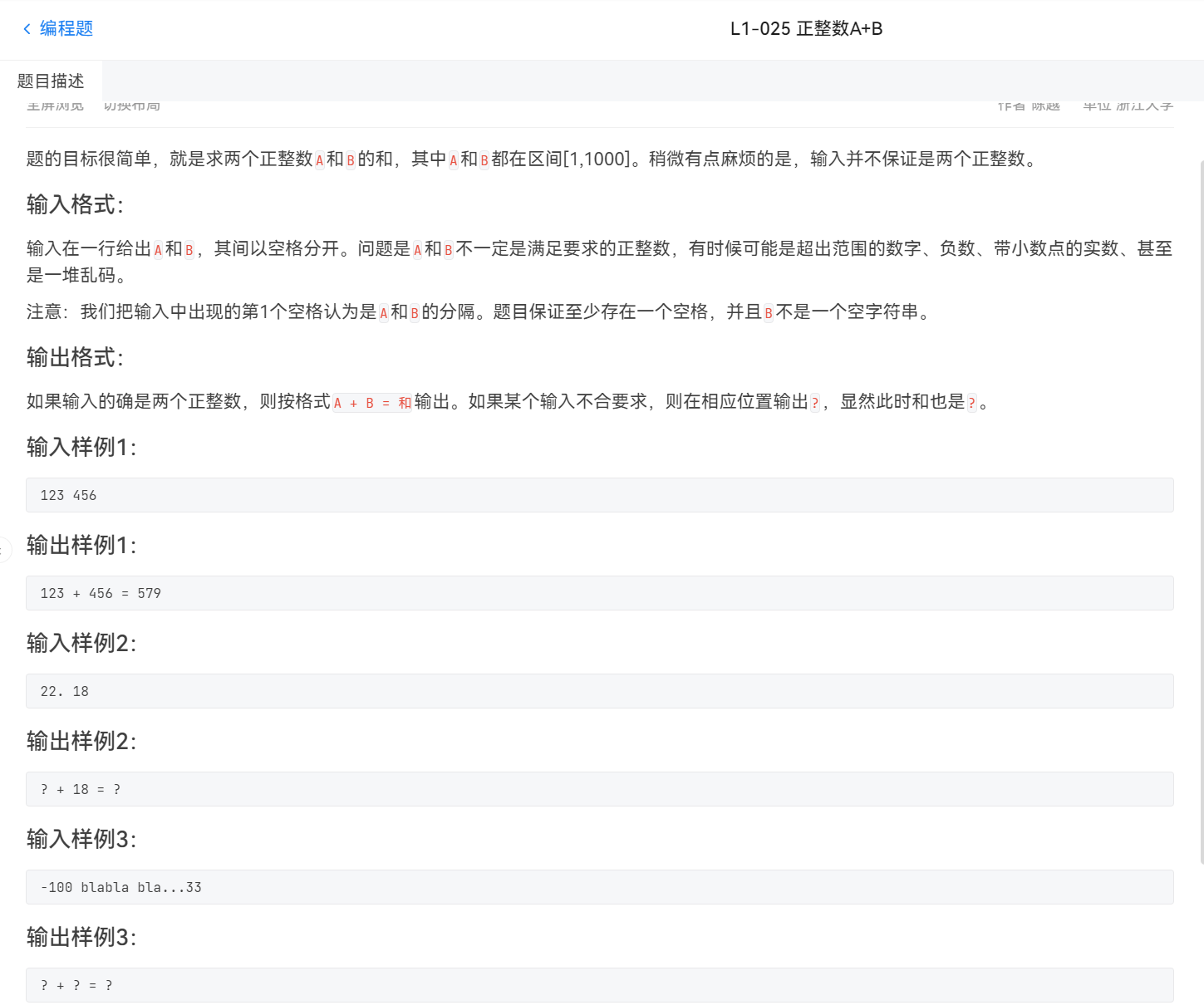This screenshot has width=1204, height=1005.
Task: Select the sample input box '123 456'
Action: [598, 494]
